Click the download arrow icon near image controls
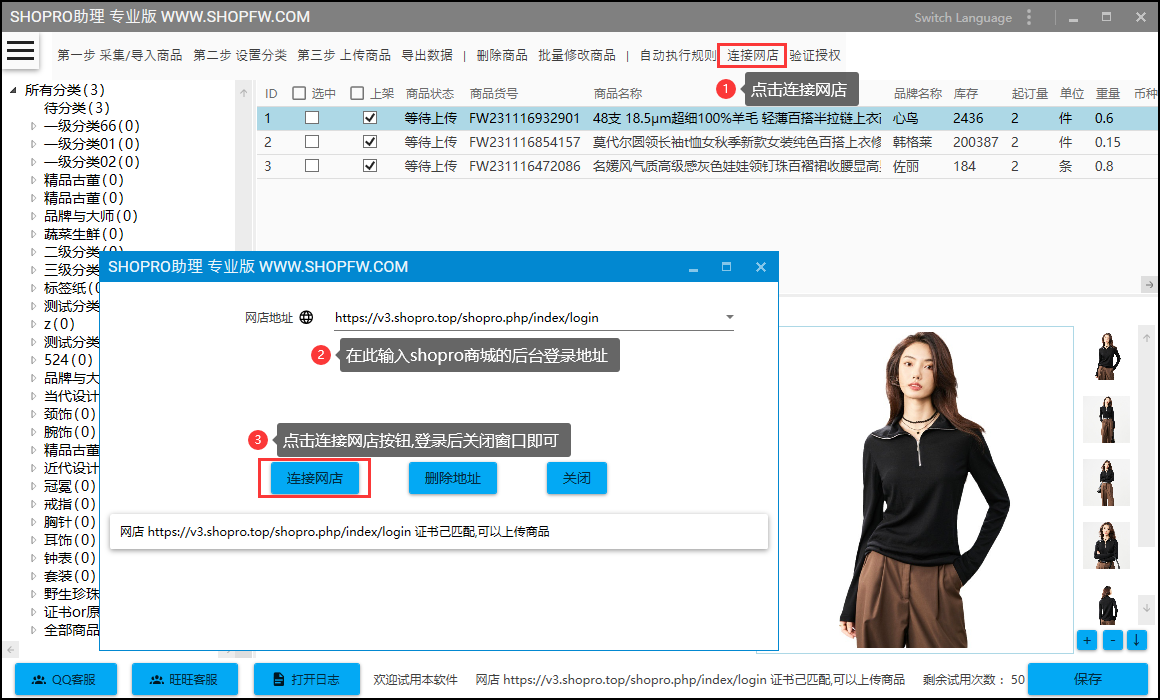Image resolution: width=1160 pixels, height=700 pixels. pos(1137,640)
